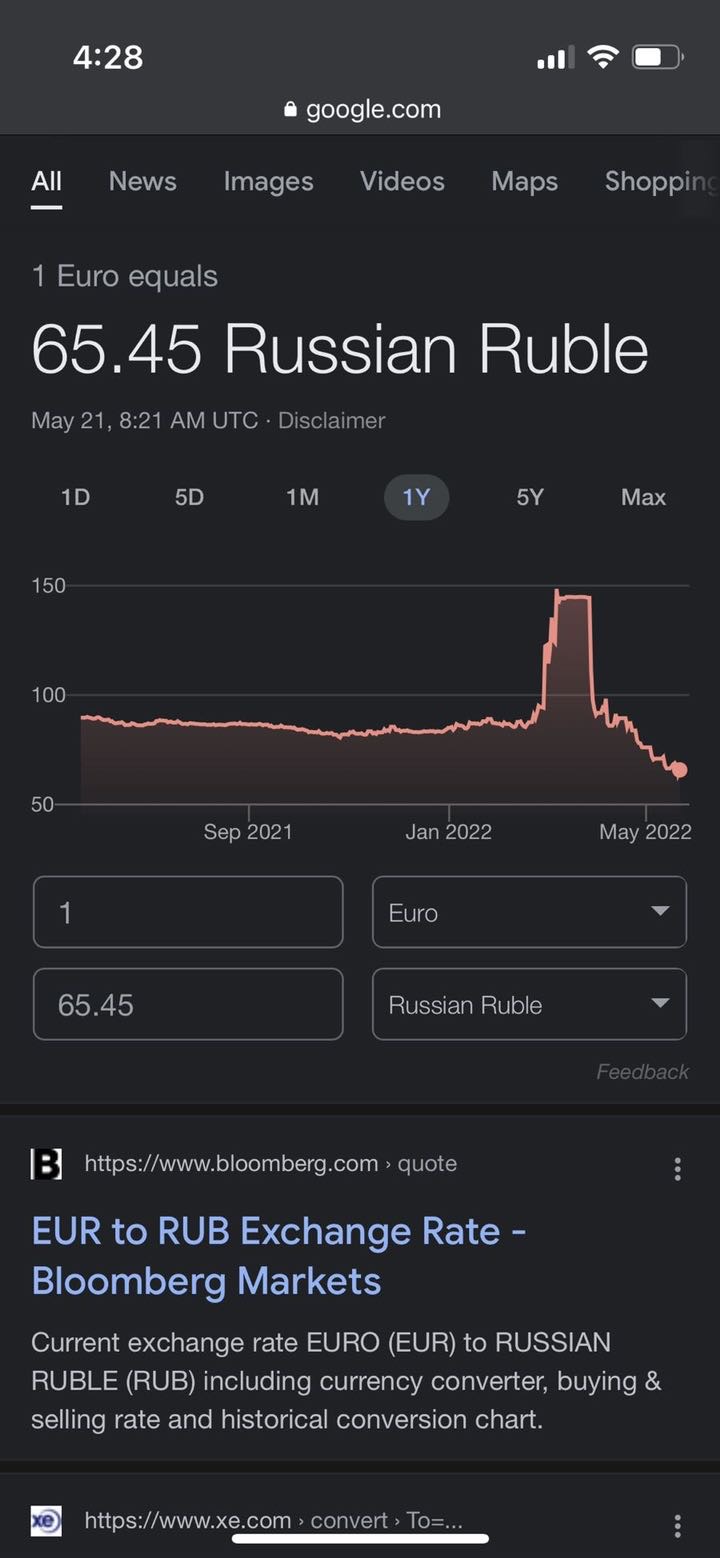The height and width of the screenshot is (1558, 720).
Task: Expand the Russian Ruble currency dropdown
Action: pyautogui.click(x=529, y=1004)
